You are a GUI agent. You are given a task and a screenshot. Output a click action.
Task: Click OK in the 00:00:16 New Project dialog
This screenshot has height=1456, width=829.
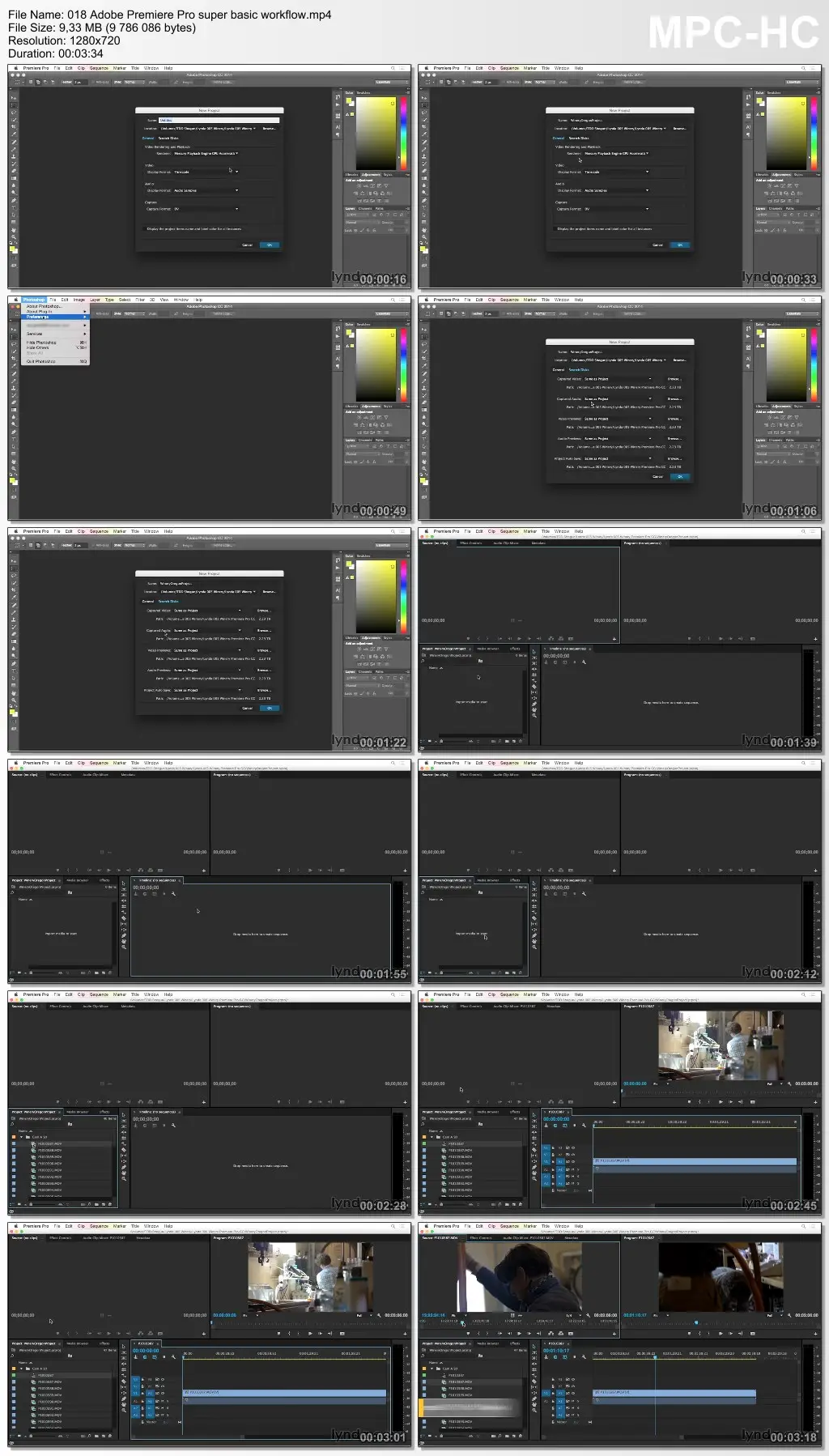tap(270, 245)
